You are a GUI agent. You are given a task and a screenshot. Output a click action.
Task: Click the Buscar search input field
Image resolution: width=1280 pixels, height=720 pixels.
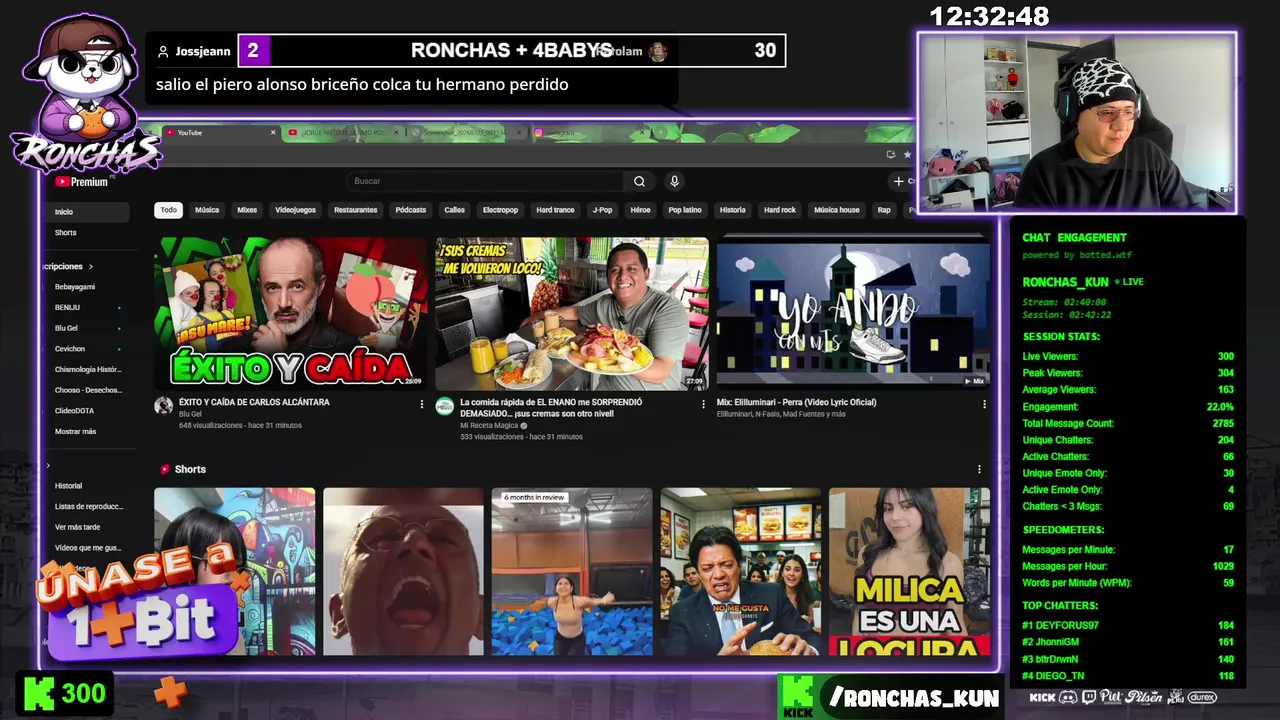[x=485, y=181]
